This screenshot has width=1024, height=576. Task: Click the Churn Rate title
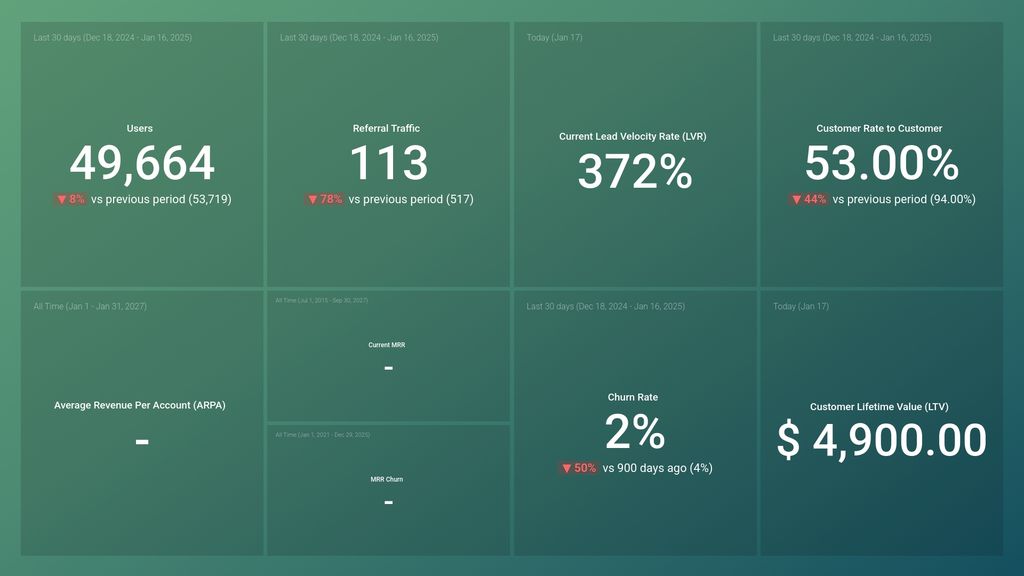point(633,397)
